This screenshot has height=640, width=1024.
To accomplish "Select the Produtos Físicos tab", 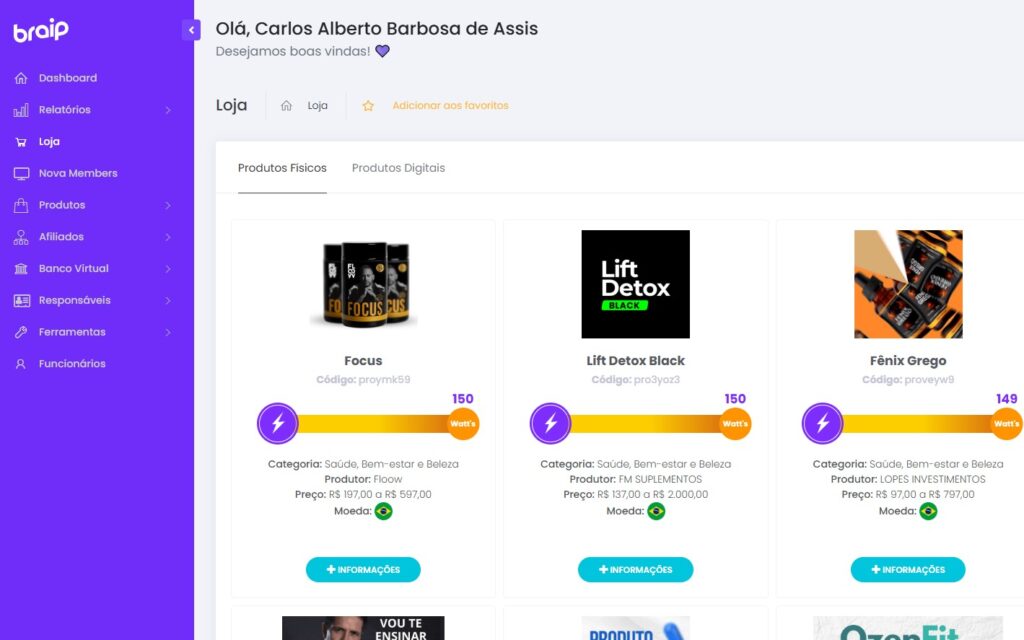I will pos(282,168).
